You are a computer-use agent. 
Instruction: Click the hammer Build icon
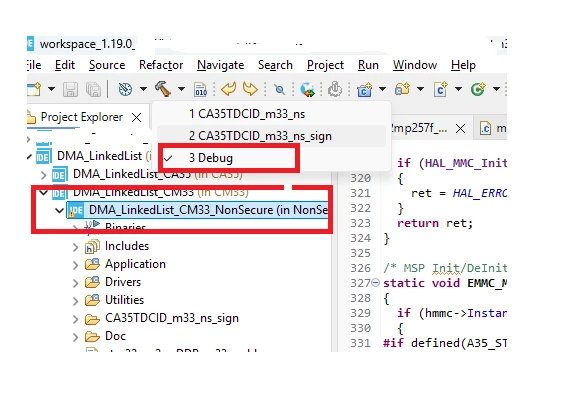163,89
